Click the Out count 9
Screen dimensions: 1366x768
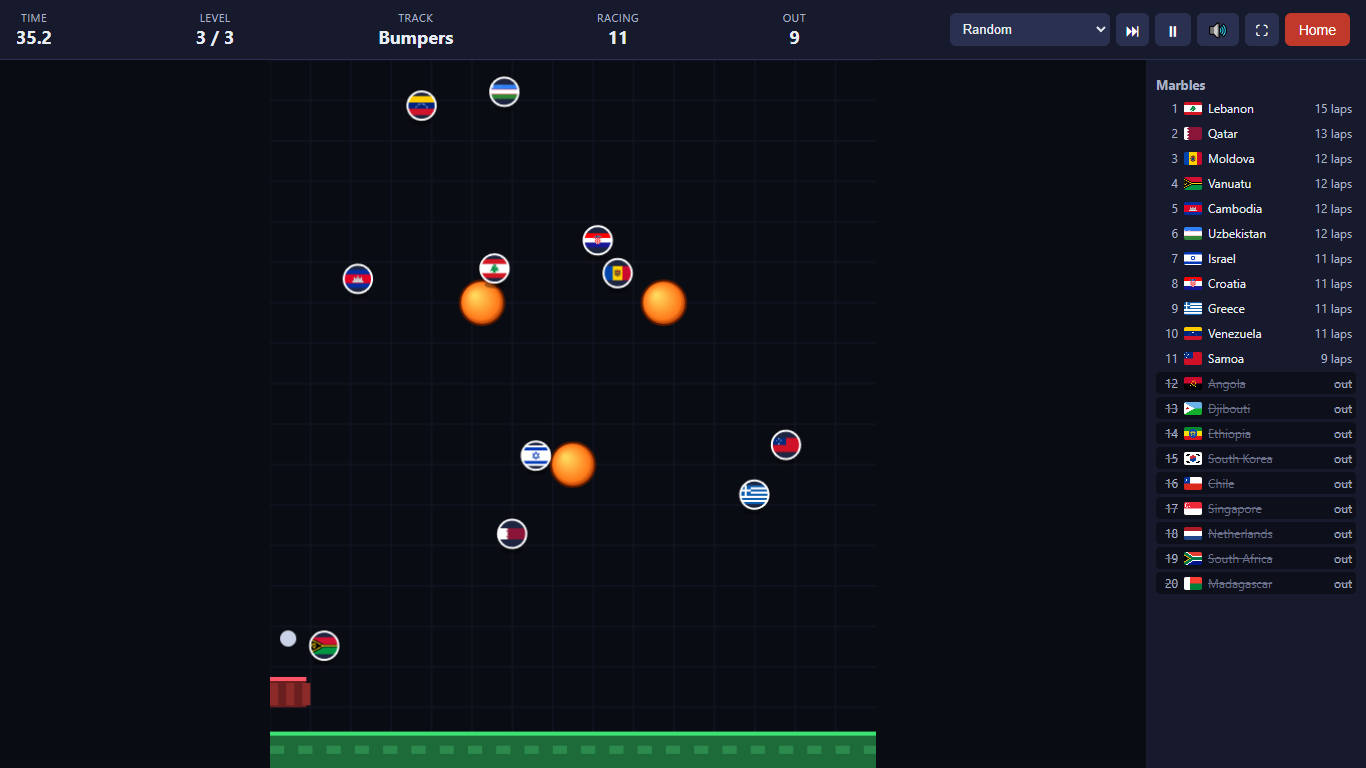[x=794, y=38]
